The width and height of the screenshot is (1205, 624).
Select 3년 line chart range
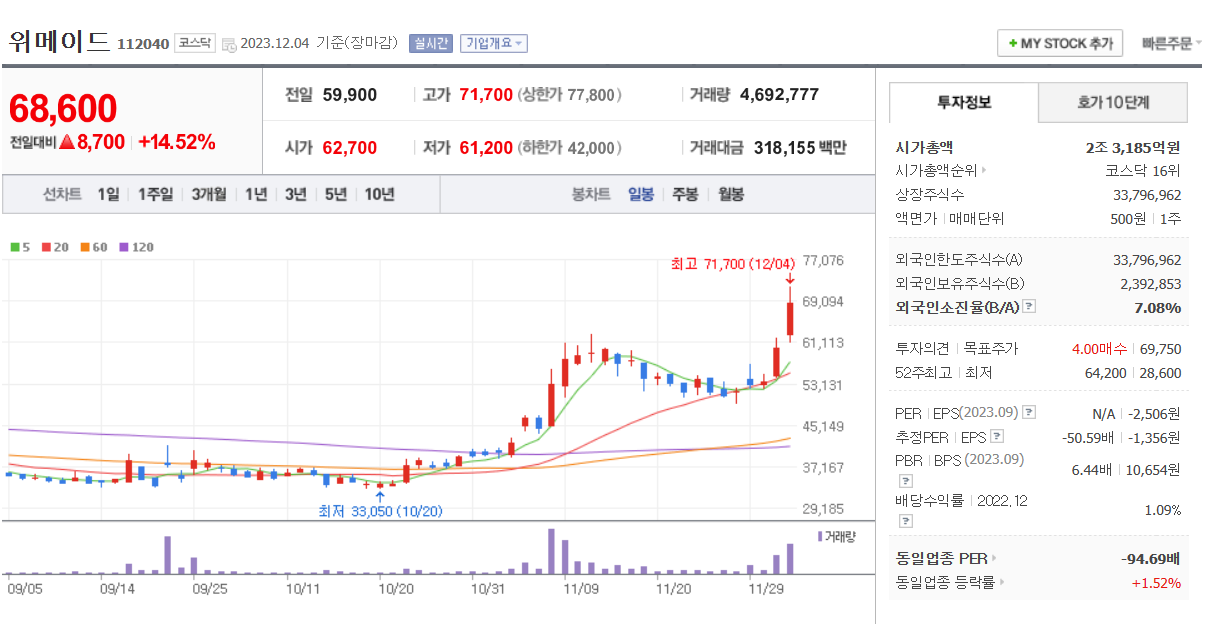(x=295, y=194)
